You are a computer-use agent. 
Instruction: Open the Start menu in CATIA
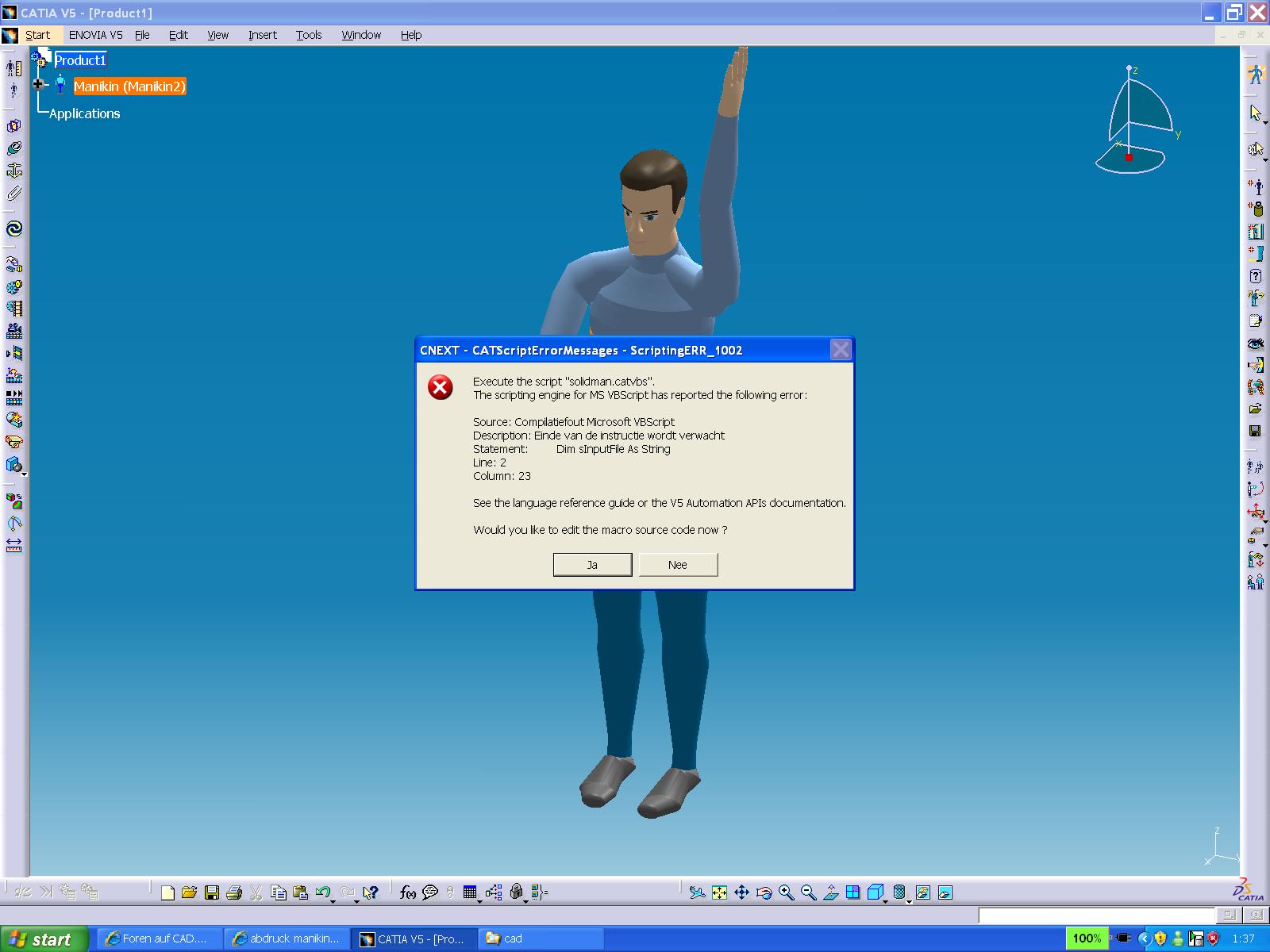tap(37, 35)
